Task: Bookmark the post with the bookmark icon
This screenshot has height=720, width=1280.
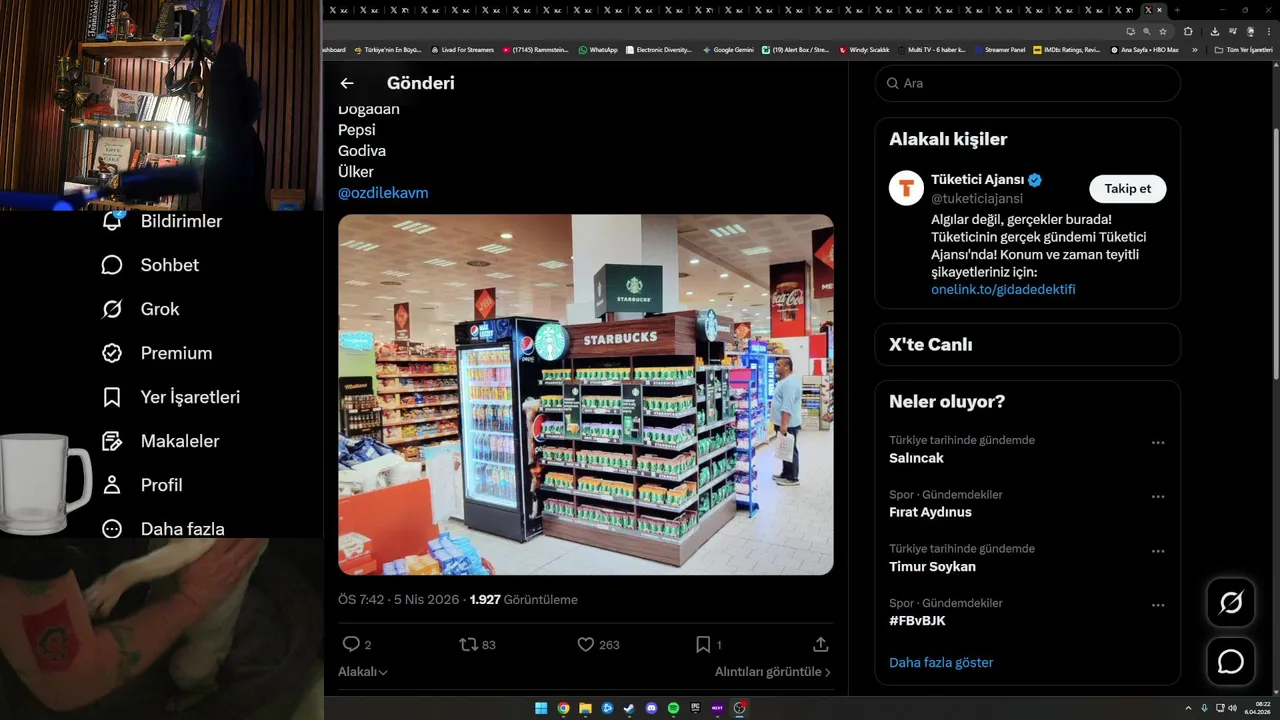Action: (x=703, y=645)
